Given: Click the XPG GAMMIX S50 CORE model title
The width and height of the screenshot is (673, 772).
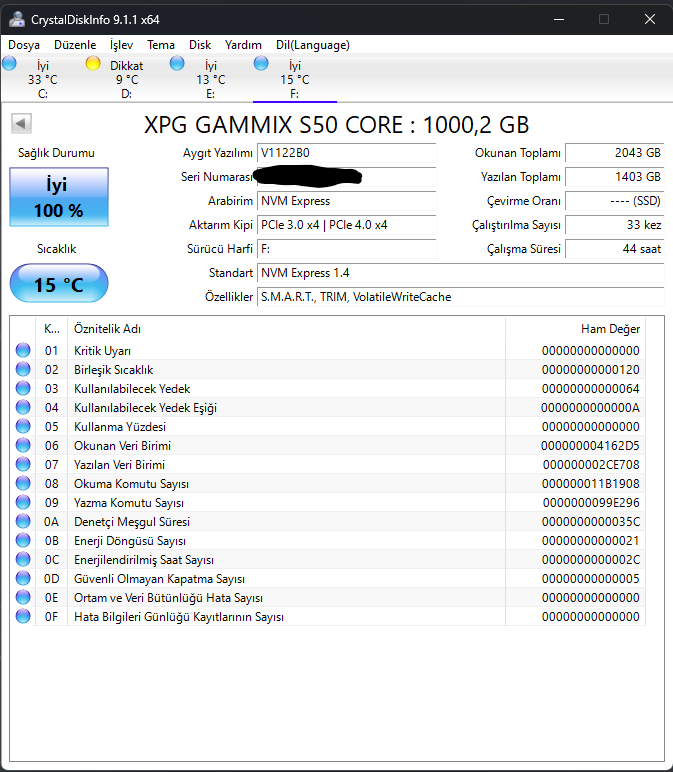Looking at the screenshot, I should tap(337, 125).
